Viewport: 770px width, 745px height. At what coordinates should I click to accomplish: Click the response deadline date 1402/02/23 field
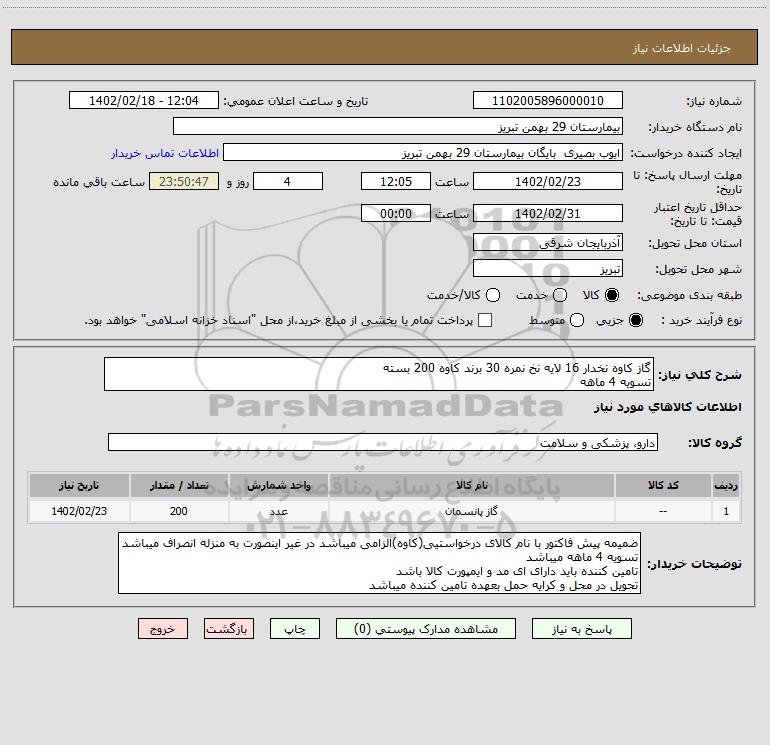click(x=548, y=181)
